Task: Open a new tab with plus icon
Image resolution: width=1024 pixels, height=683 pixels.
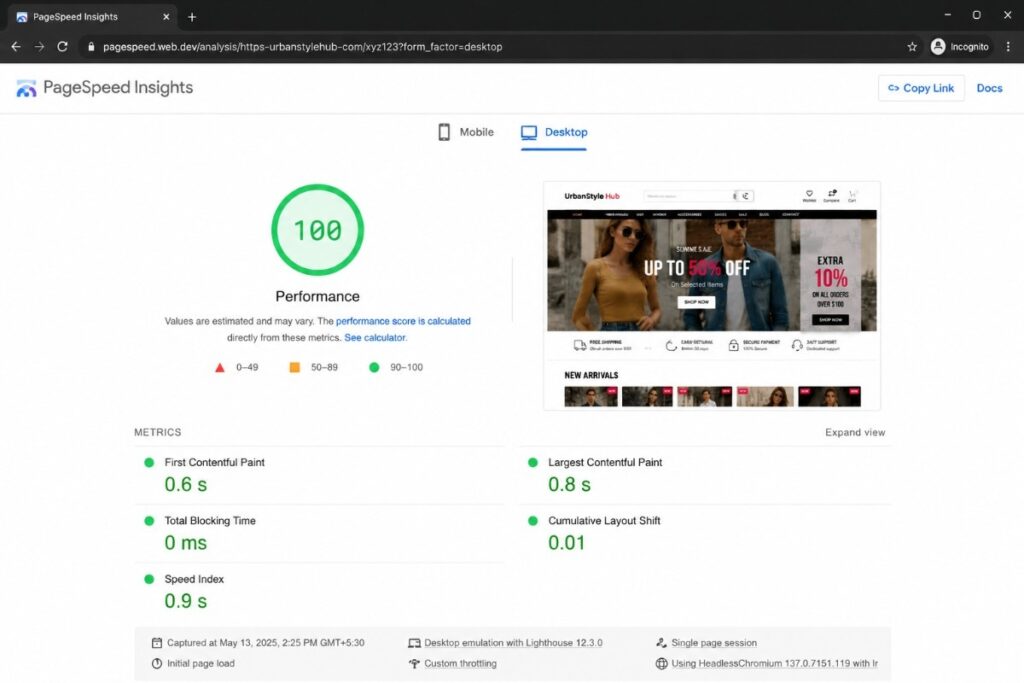Action: click(191, 17)
